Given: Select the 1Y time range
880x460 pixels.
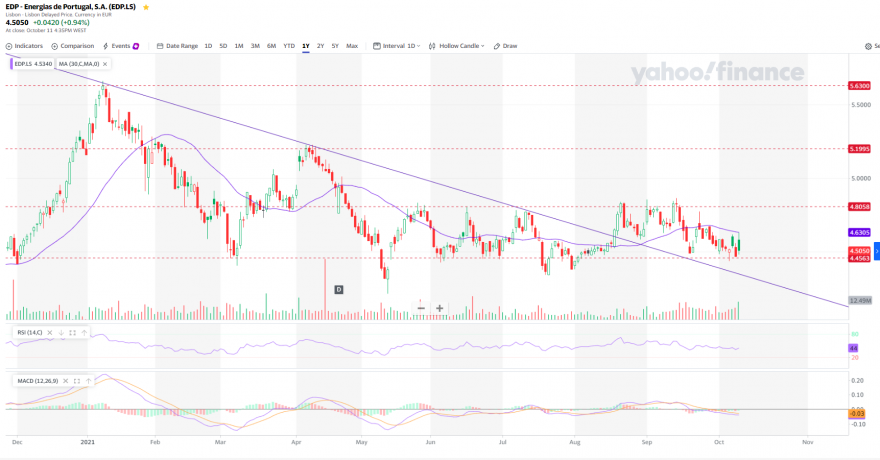Looking at the screenshot, I should [306, 46].
